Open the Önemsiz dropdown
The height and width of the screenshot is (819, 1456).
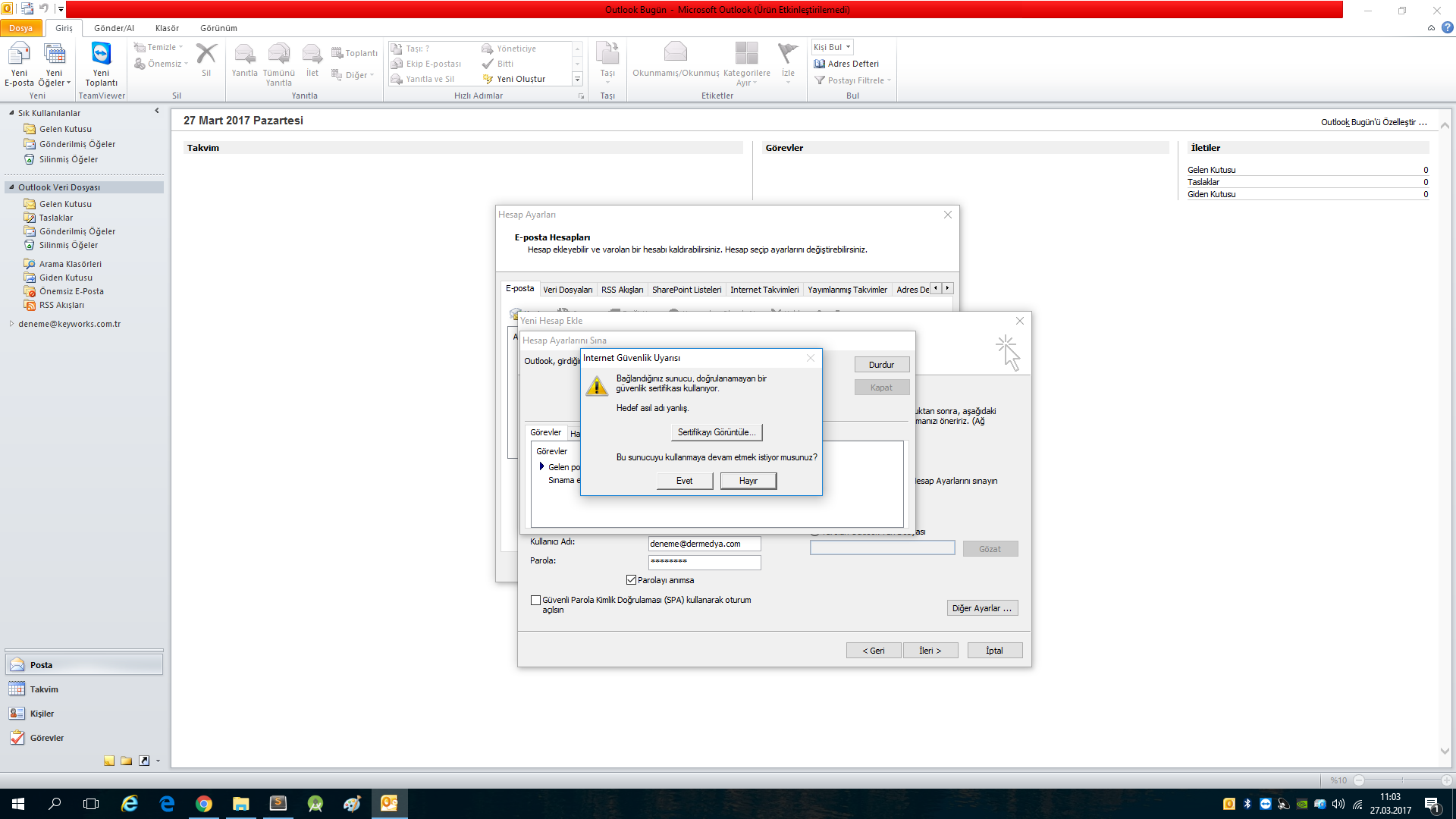click(x=161, y=64)
